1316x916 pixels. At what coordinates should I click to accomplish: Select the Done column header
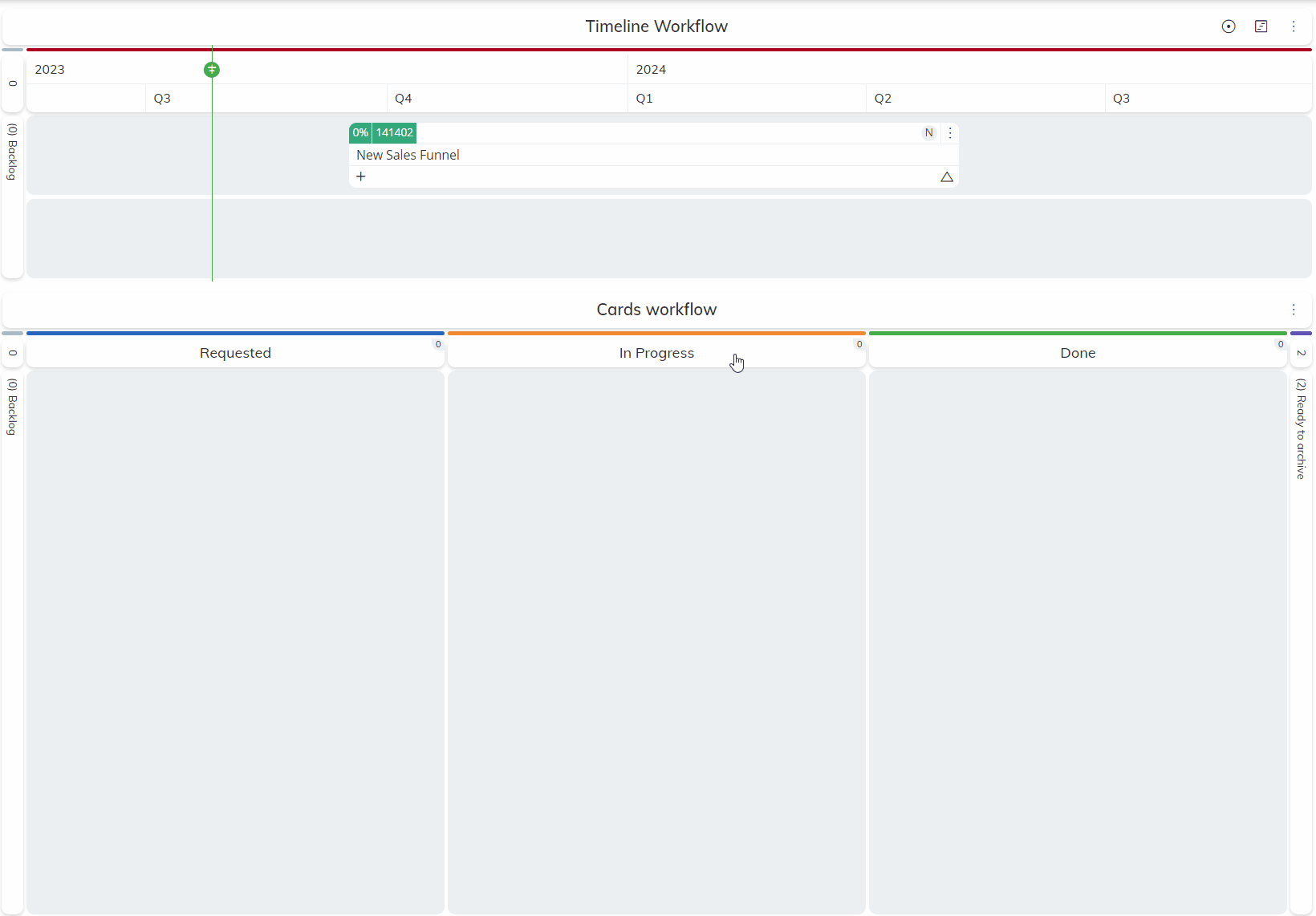1078,353
